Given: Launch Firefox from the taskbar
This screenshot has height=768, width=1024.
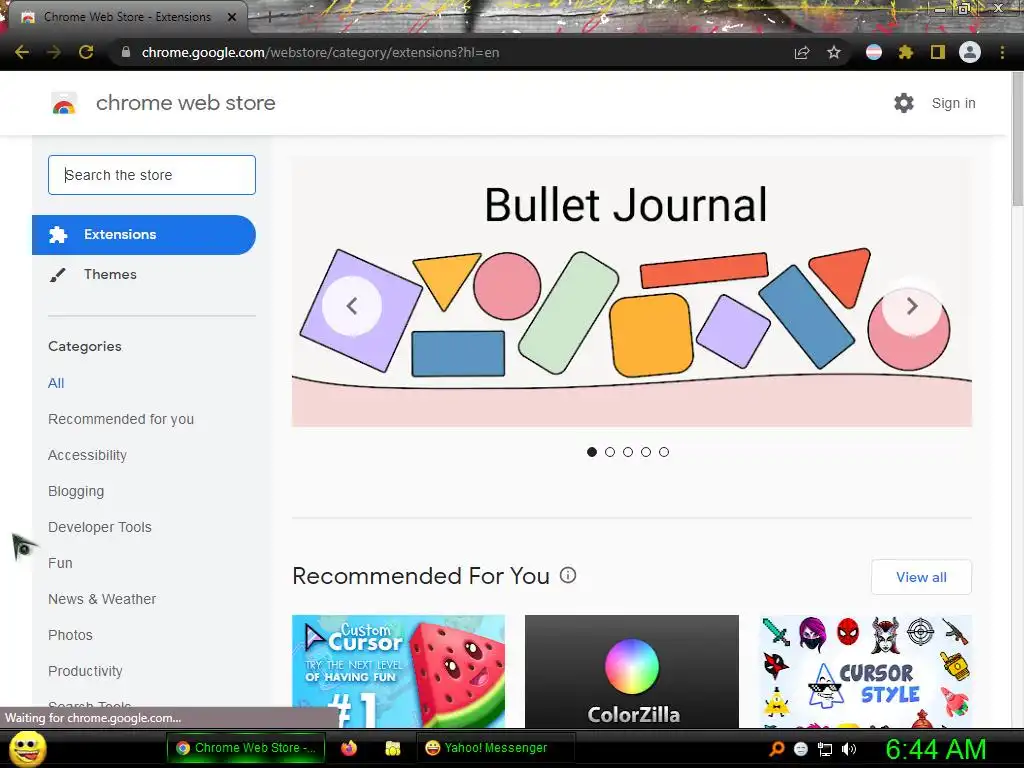Looking at the screenshot, I should (349, 748).
